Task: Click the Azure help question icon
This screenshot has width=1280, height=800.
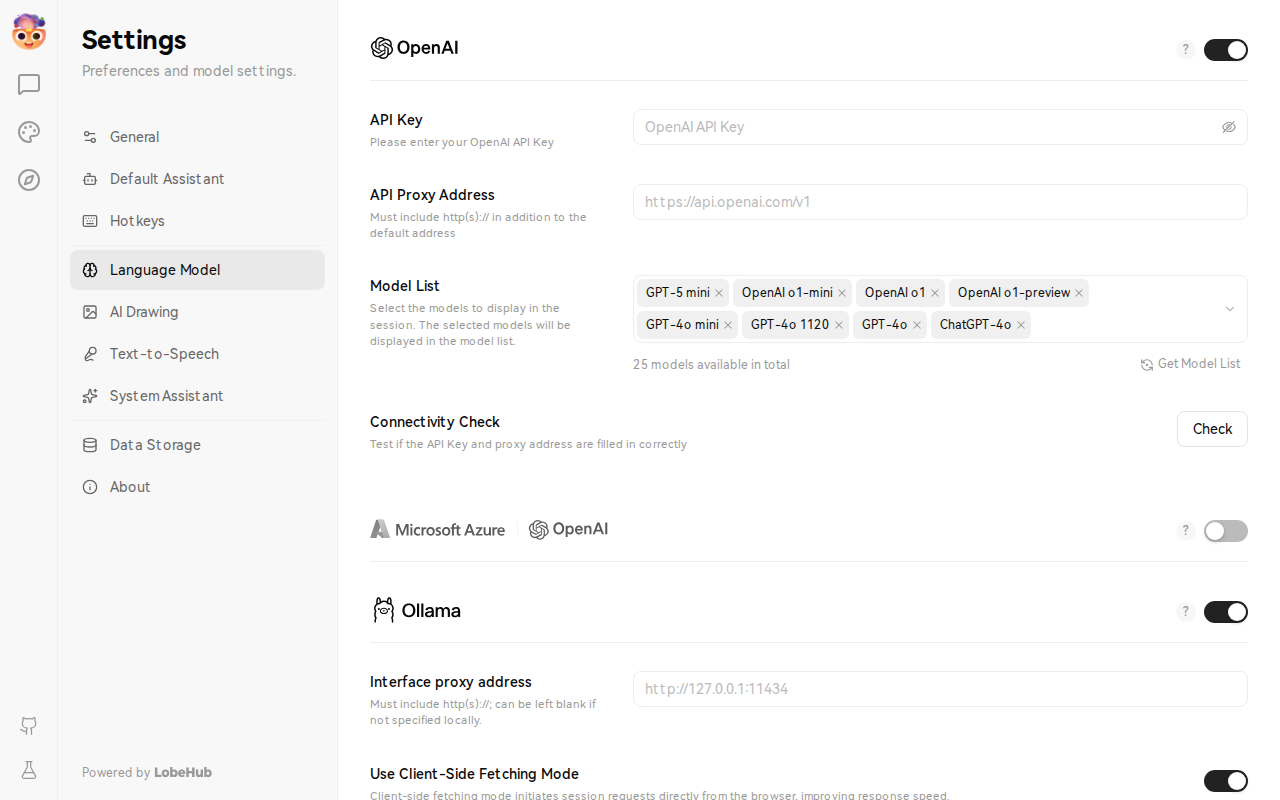Action: (1185, 531)
